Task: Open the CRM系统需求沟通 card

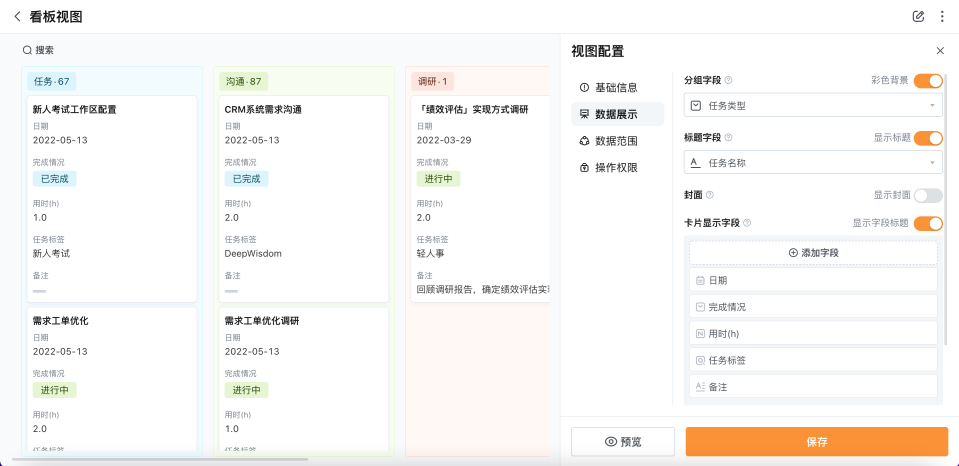Action: coord(304,199)
